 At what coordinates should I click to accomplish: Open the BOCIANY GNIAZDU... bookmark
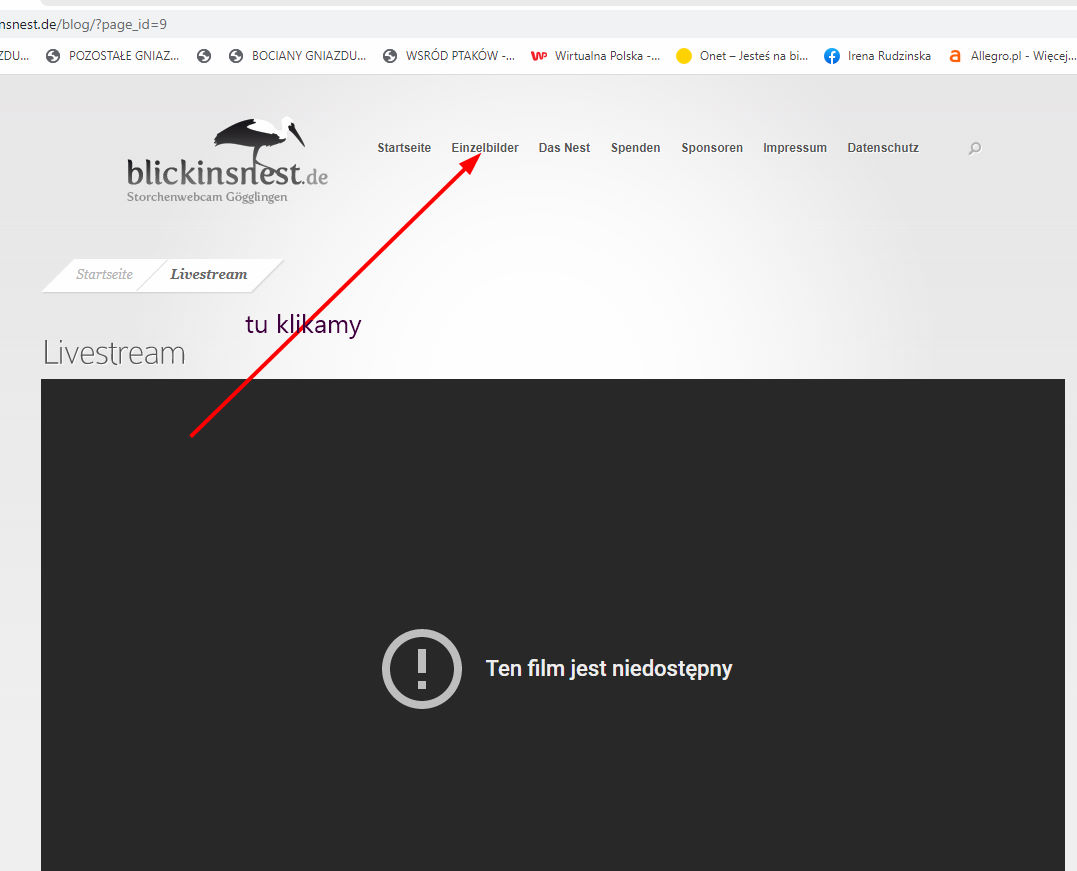297,56
